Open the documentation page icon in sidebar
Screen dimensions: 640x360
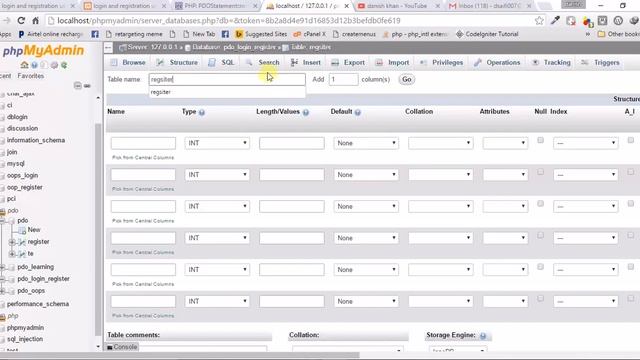[44, 65]
